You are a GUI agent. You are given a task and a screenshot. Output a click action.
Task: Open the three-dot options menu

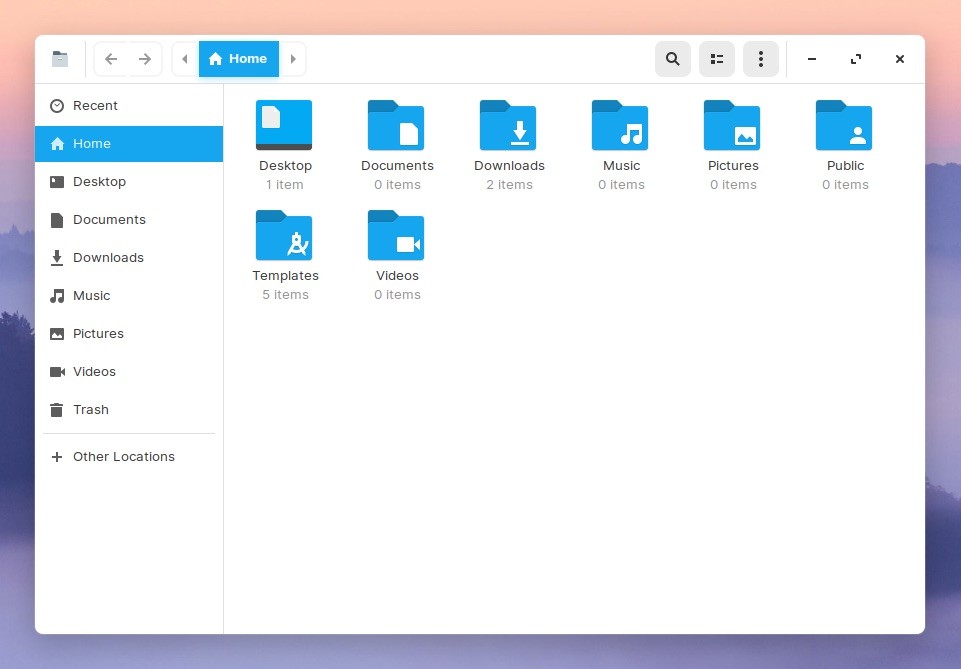761,59
